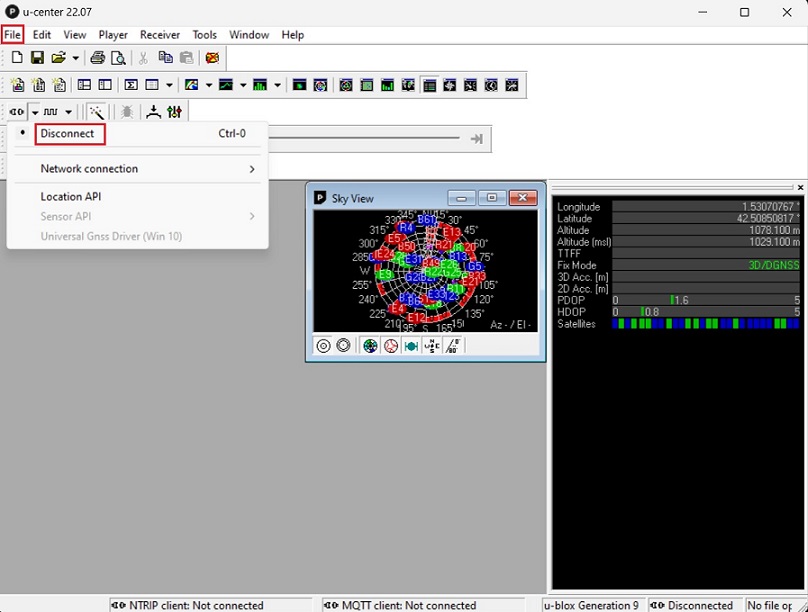This screenshot has height=612, width=808.
Task: Choose Location API in the menu
Action: (x=71, y=197)
